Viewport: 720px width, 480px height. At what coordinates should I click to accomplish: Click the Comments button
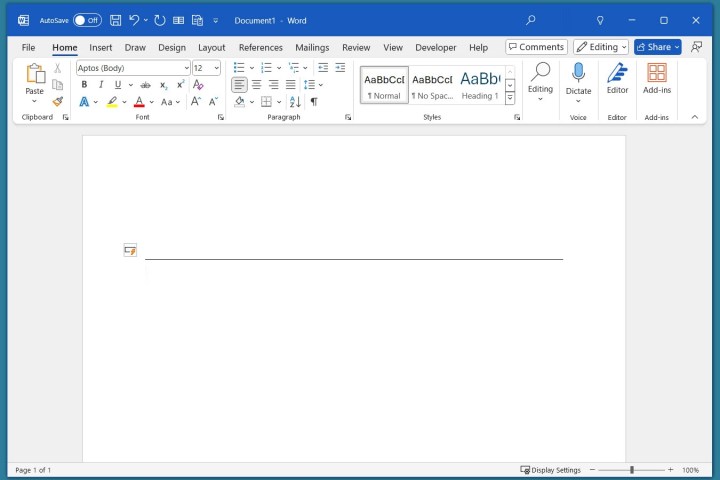click(536, 47)
